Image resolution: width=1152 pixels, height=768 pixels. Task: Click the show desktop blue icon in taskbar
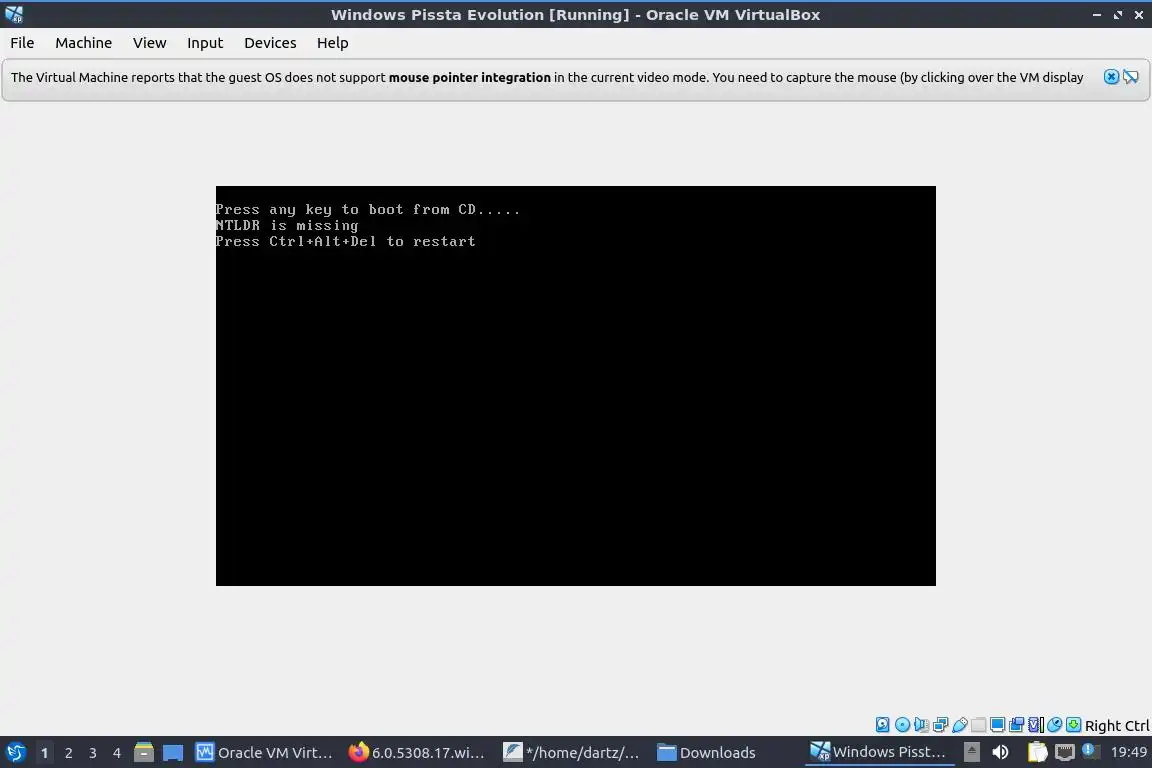173,753
